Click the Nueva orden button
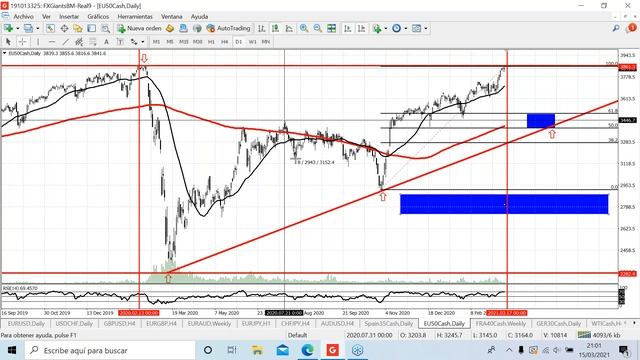 [139, 28]
